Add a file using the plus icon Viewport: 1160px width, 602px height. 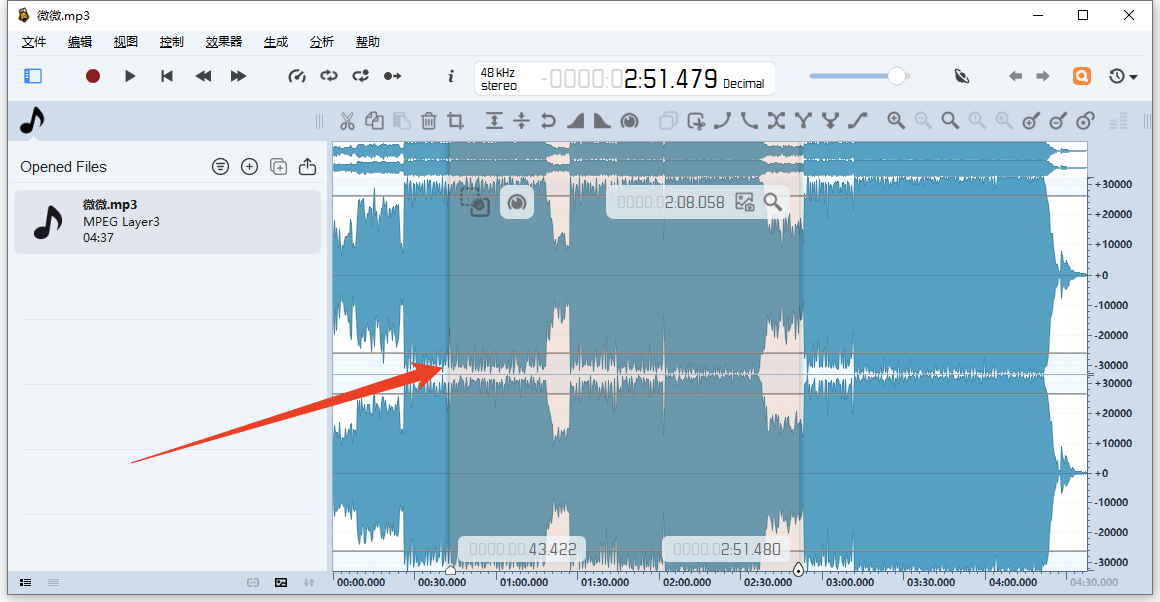(250, 167)
